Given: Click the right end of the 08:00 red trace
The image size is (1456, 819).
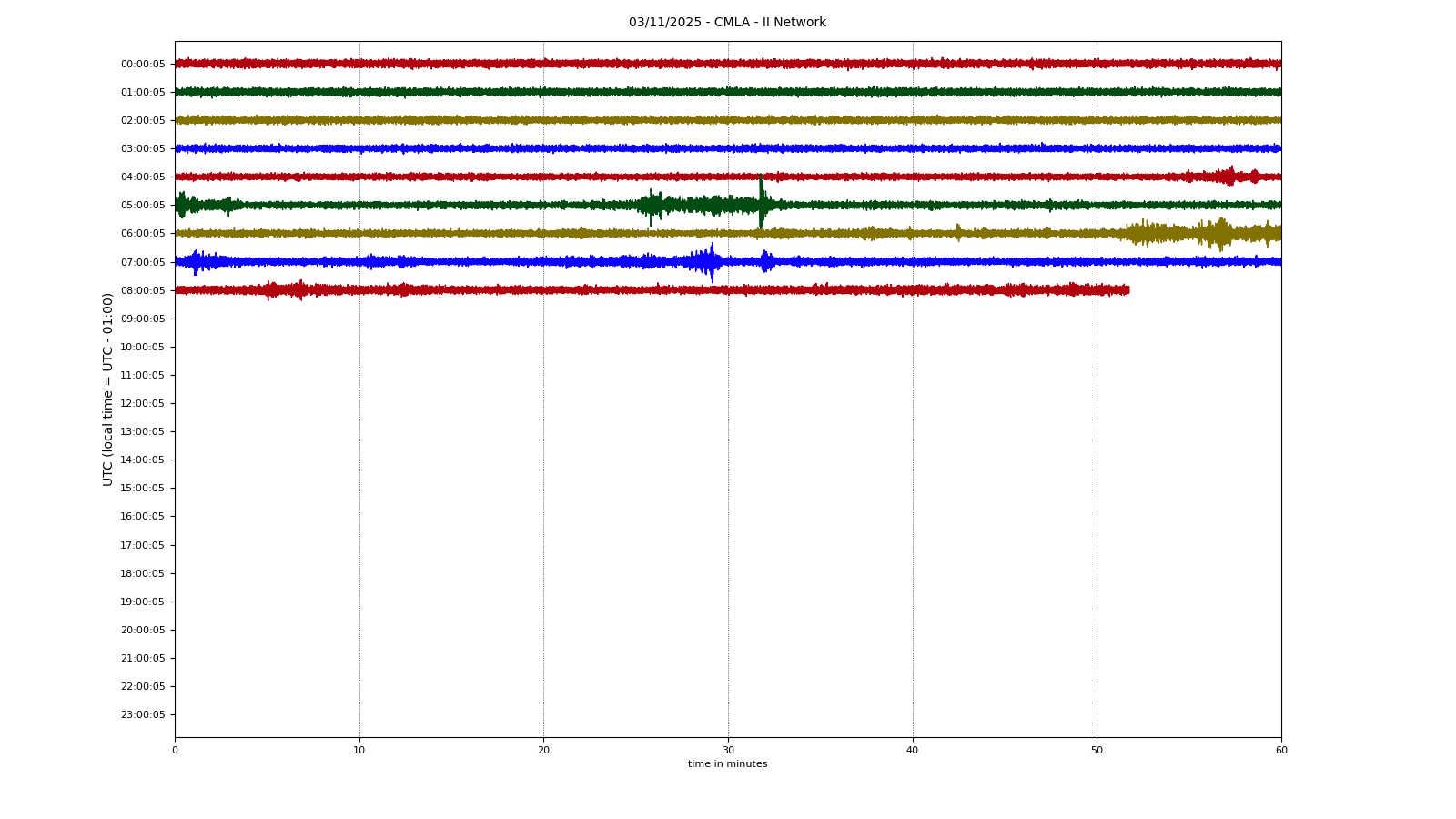Looking at the screenshot, I should pyautogui.click(x=1127, y=290).
